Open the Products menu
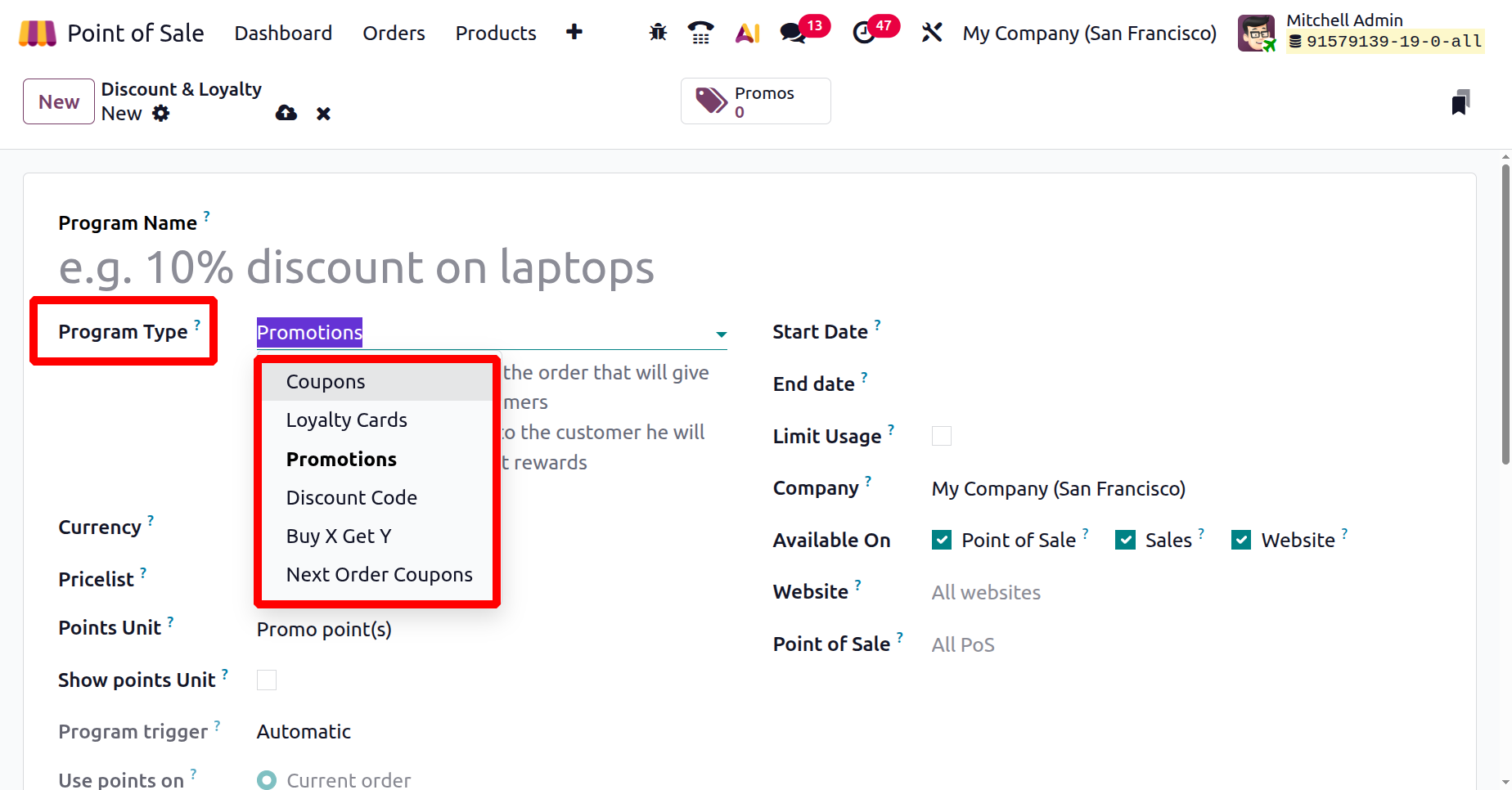The height and width of the screenshot is (790, 1512). pyautogui.click(x=496, y=33)
